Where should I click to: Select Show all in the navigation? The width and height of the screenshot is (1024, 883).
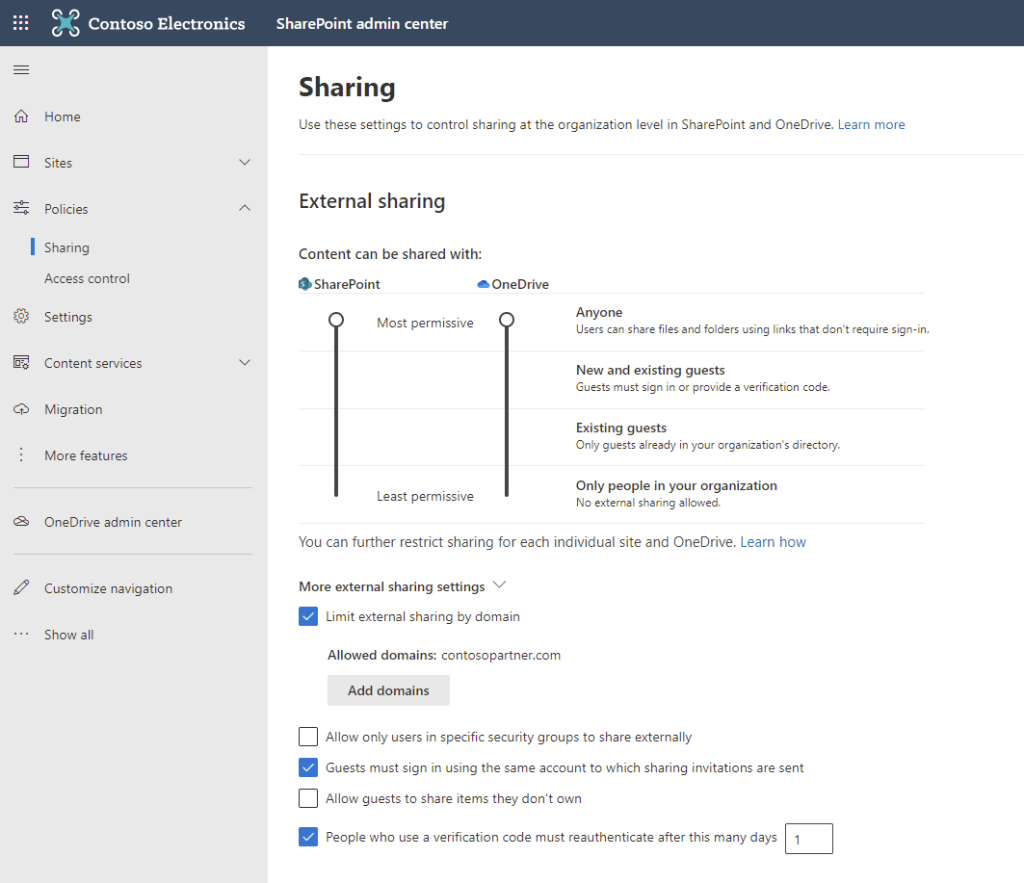tap(68, 635)
